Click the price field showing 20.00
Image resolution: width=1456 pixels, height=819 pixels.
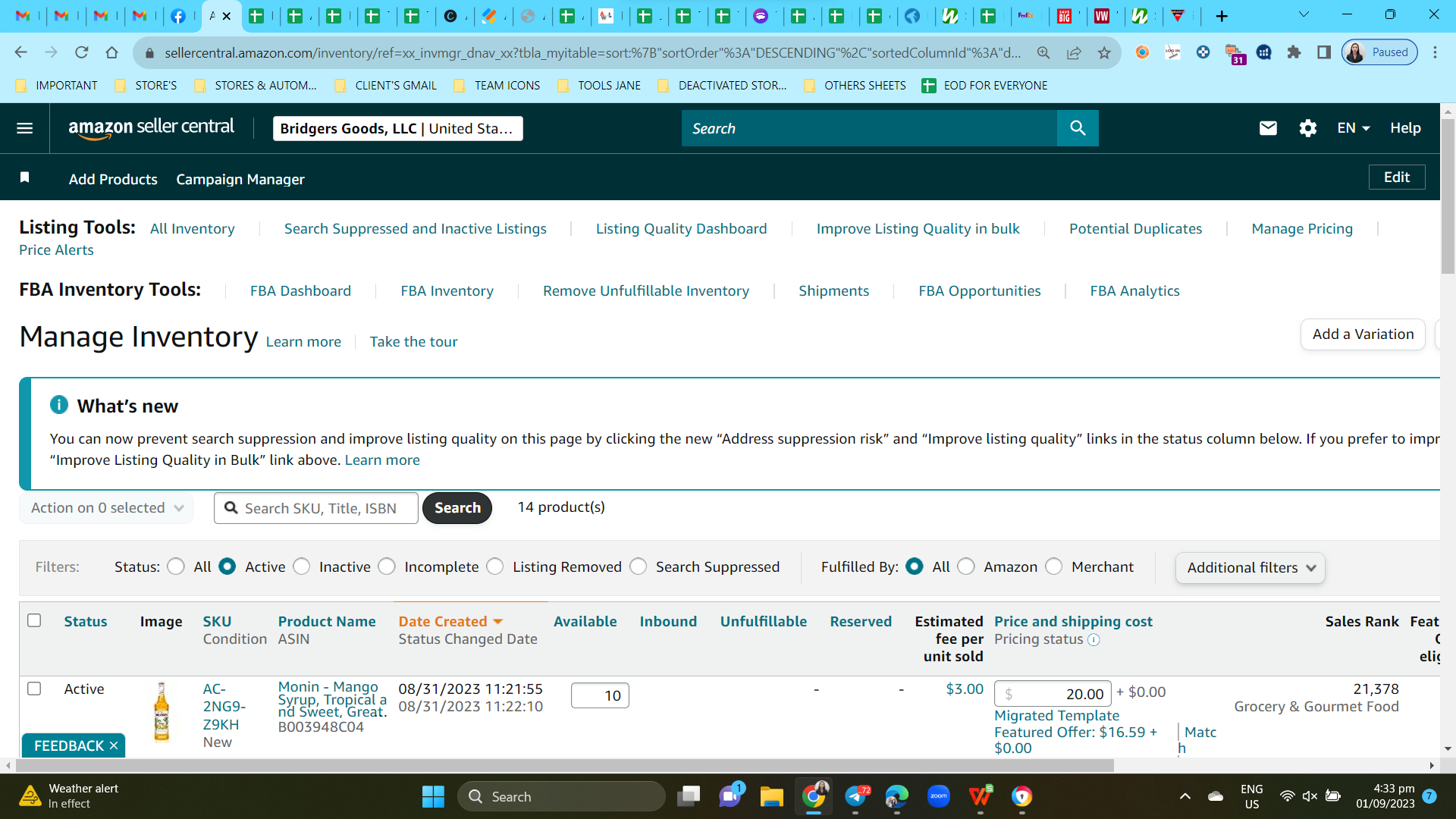1053,693
